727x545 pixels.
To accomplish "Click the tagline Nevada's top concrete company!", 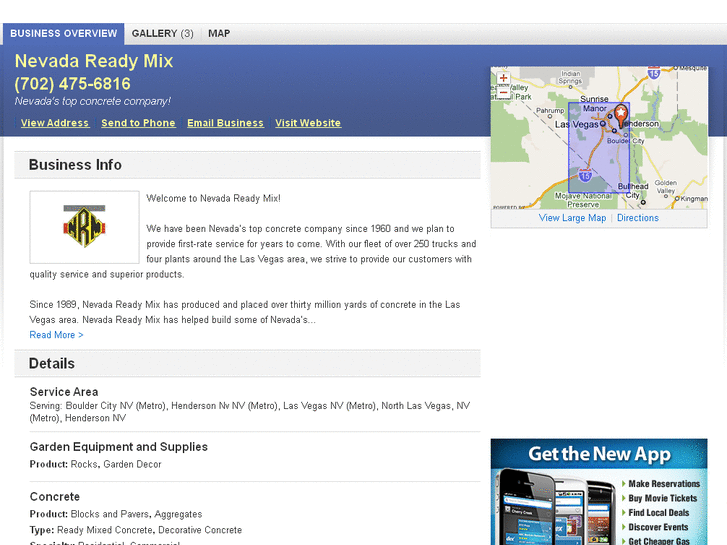I will [x=93, y=101].
